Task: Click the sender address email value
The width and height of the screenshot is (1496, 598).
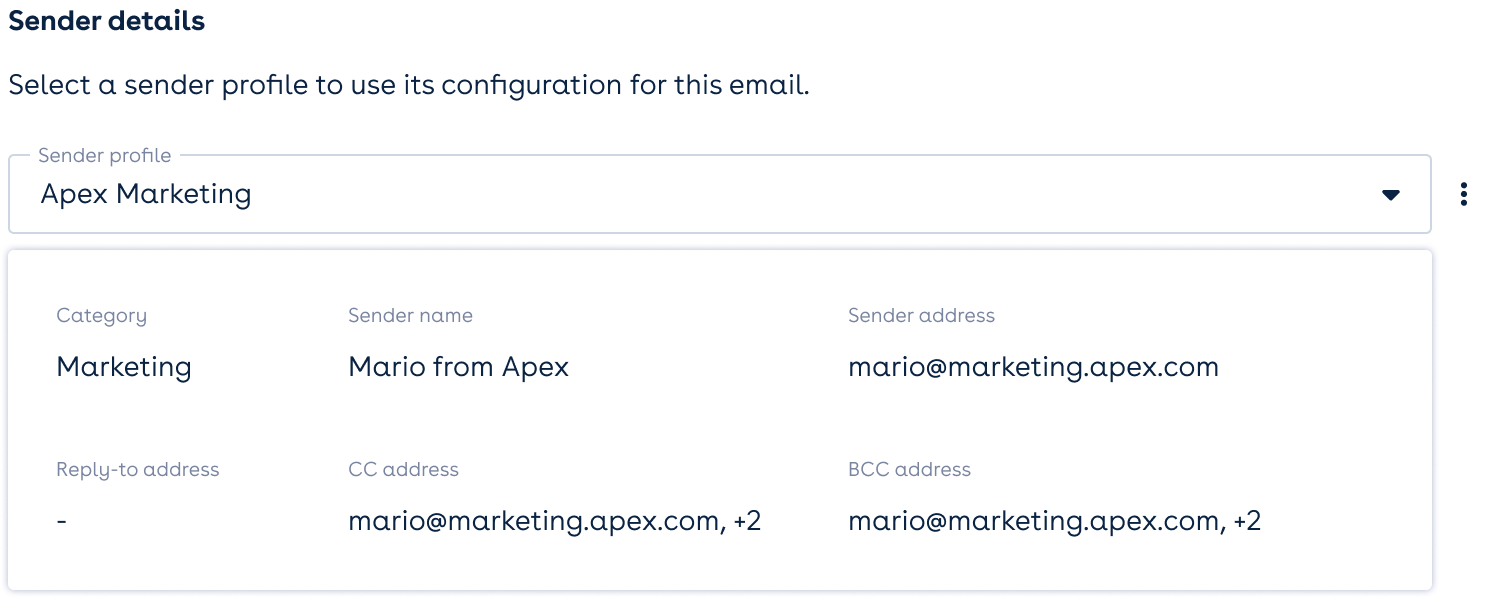Action: click(1033, 367)
